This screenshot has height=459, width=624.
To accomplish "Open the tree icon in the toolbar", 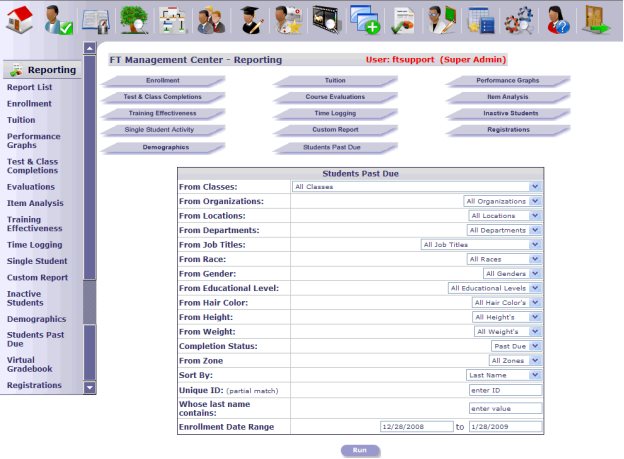I will coord(134,18).
